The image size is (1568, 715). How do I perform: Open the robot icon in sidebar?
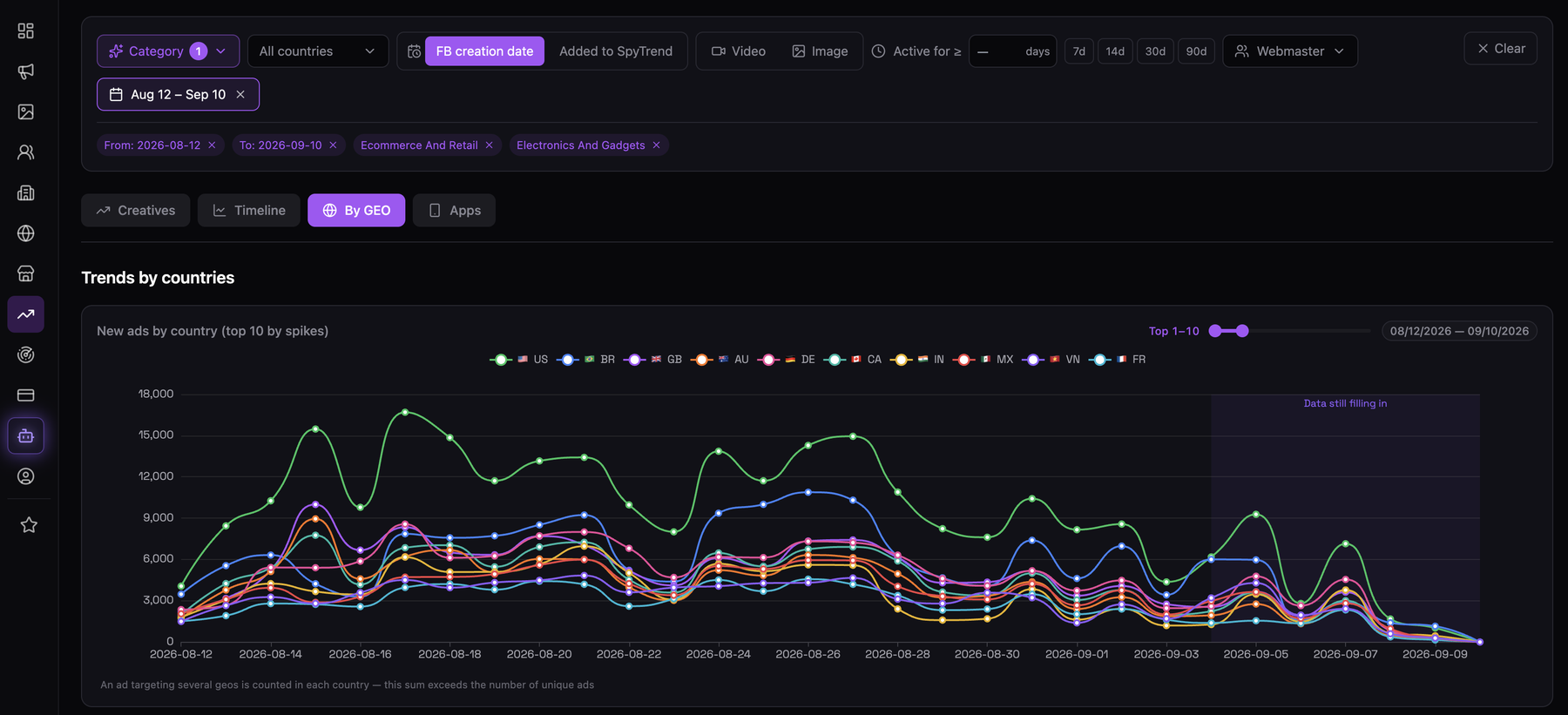coord(26,435)
